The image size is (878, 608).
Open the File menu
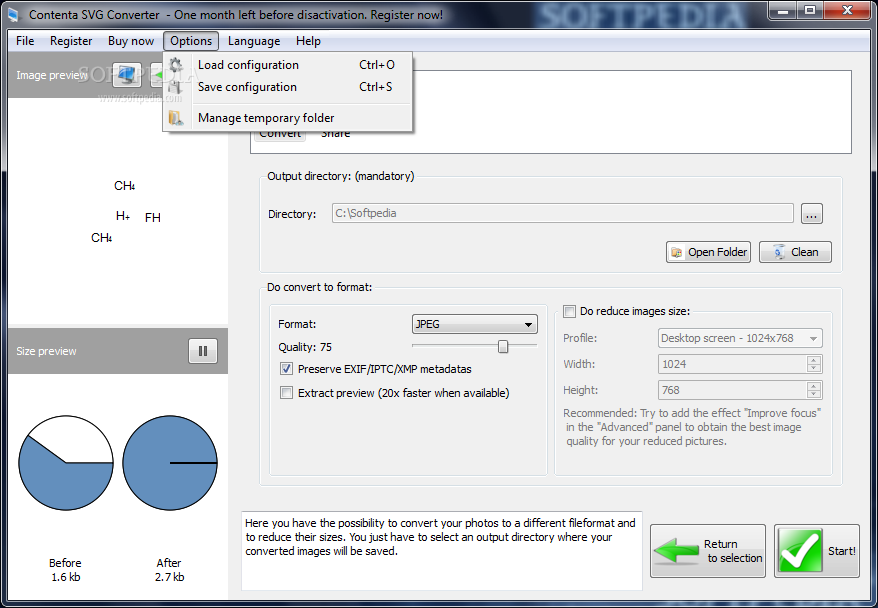[x=25, y=41]
